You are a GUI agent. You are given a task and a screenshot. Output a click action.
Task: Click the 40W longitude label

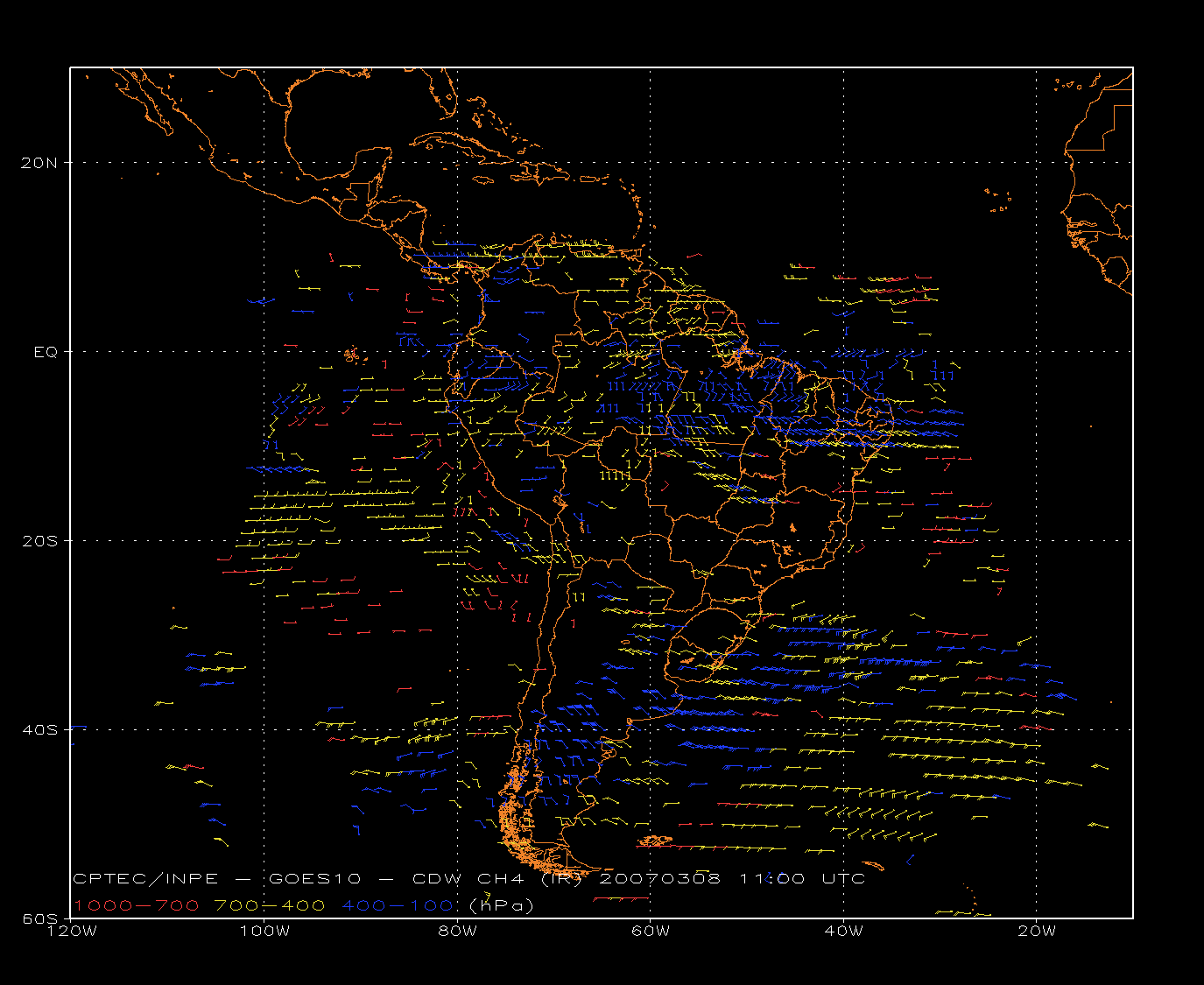point(843,932)
